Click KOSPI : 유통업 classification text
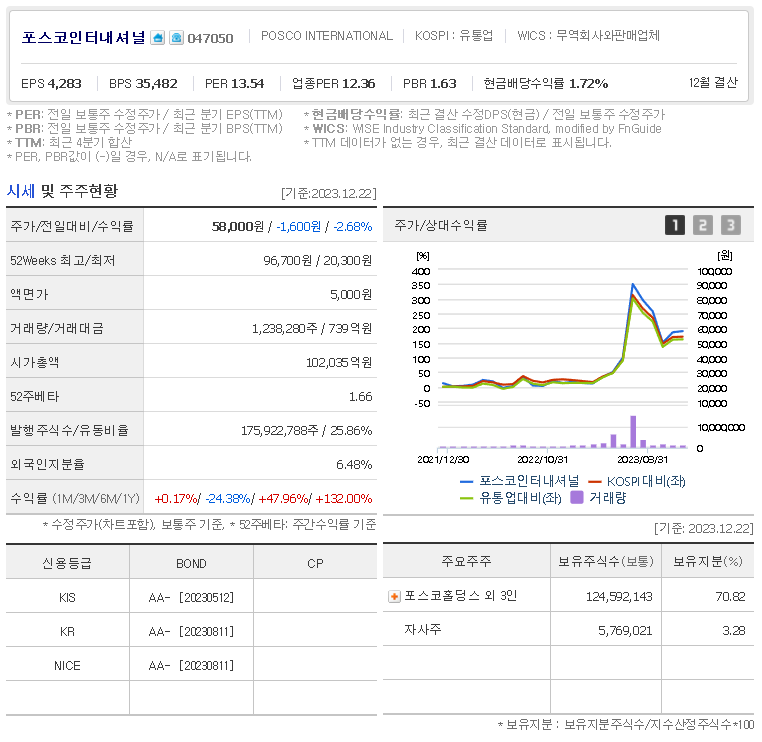Image resolution: width=762 pixels, height=742 pixels. click(454, 35)
